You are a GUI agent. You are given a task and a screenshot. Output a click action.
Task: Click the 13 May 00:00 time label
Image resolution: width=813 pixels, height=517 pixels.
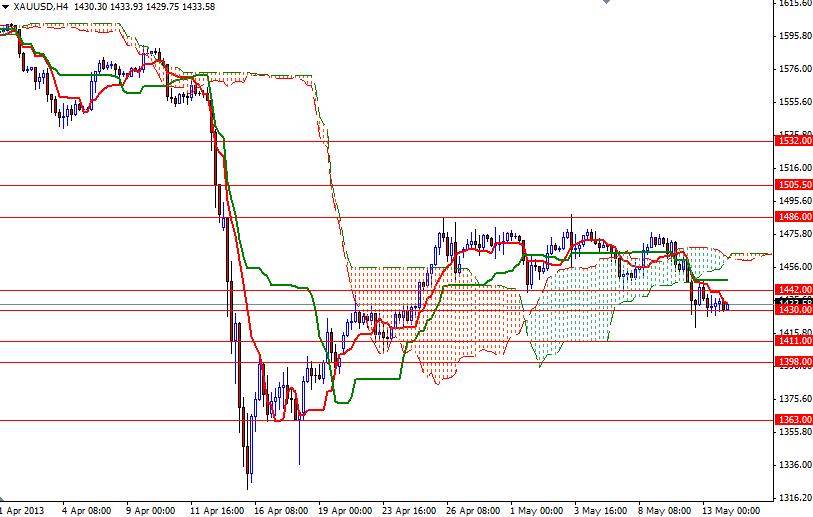click(x=731, y=509)
